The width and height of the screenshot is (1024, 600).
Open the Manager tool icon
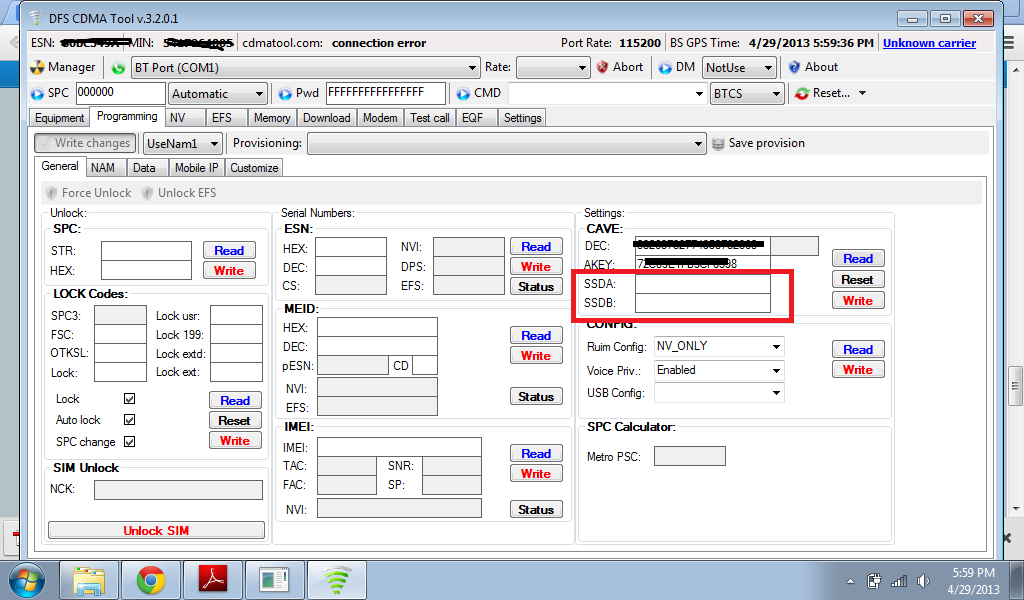[x=38, y=67]
